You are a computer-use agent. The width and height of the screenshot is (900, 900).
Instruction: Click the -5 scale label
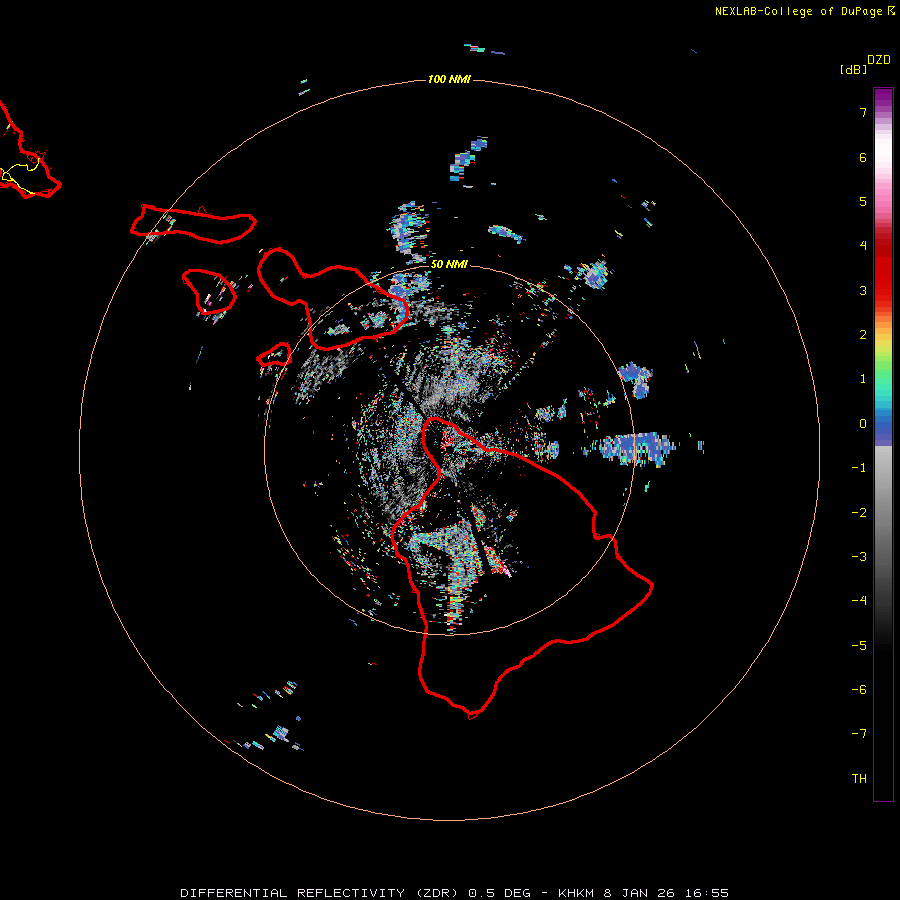[859, 646]
